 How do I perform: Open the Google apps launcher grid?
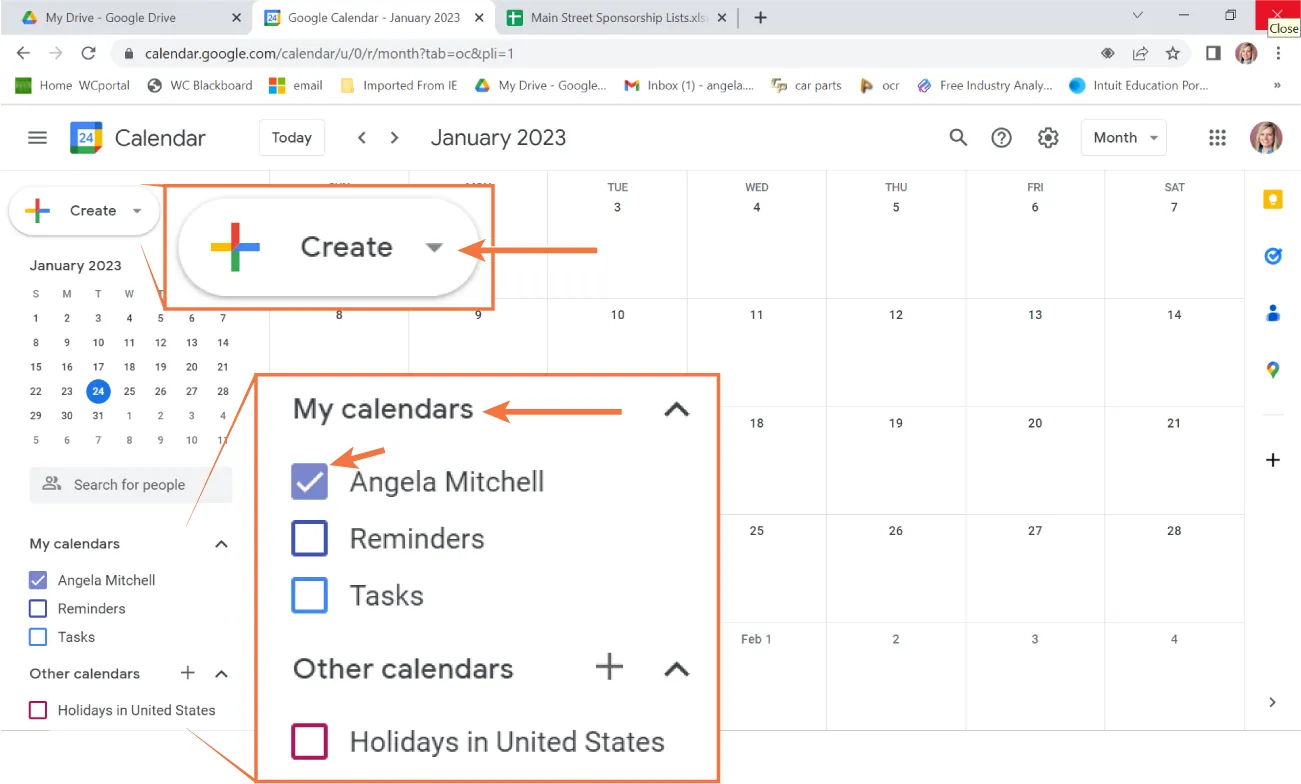pyautogui.click(x=1217, y=137)
